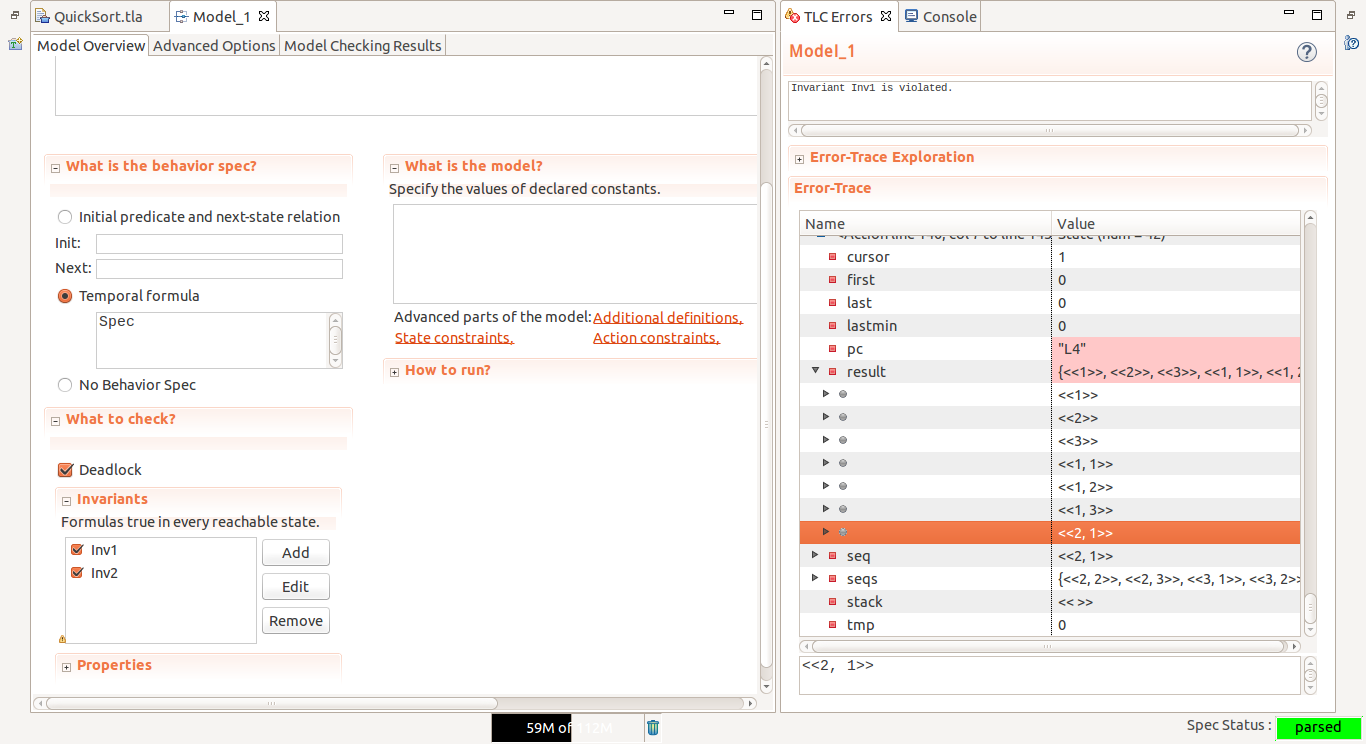Click the red variable icon beside tmp
1366x744 pixels.
(832, 625)
